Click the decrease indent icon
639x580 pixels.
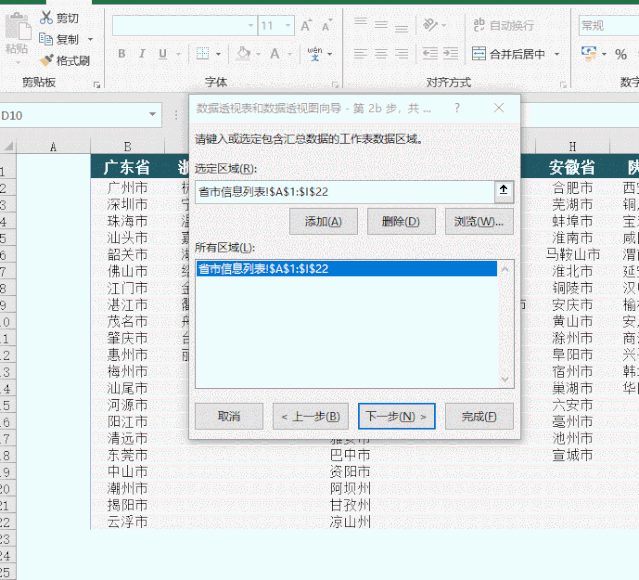coord(430,53)
